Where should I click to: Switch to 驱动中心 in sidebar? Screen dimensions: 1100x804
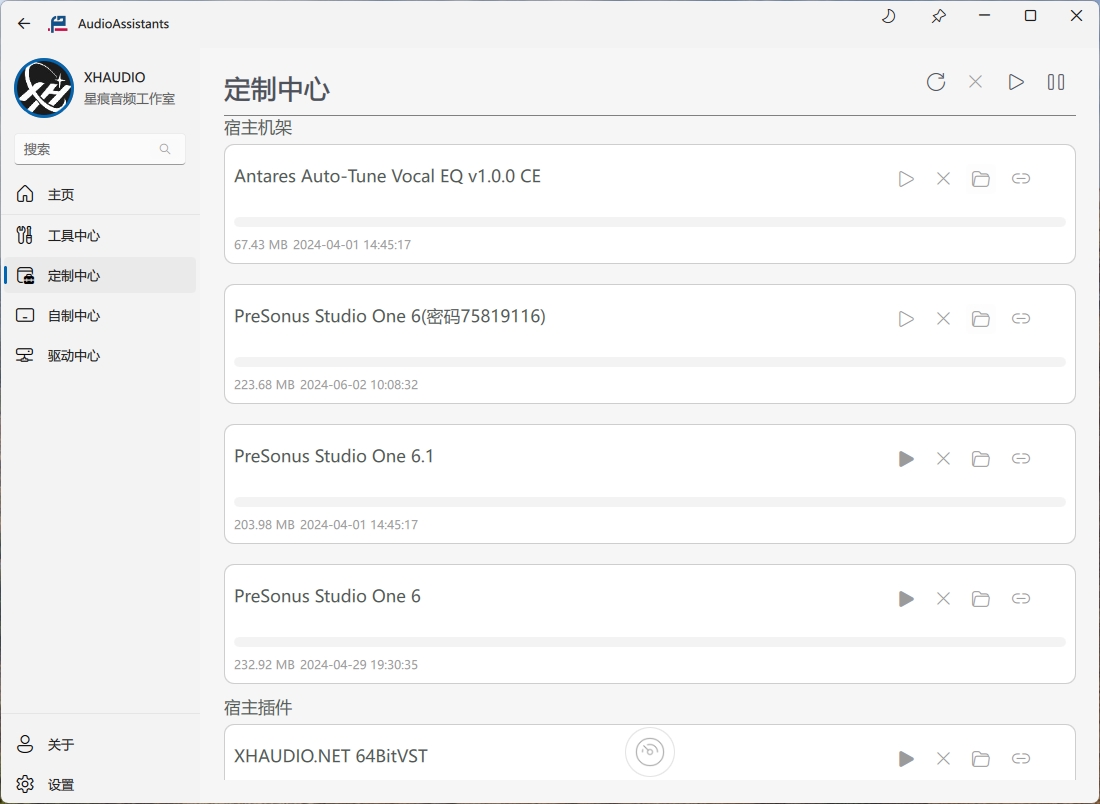[73, 356]
